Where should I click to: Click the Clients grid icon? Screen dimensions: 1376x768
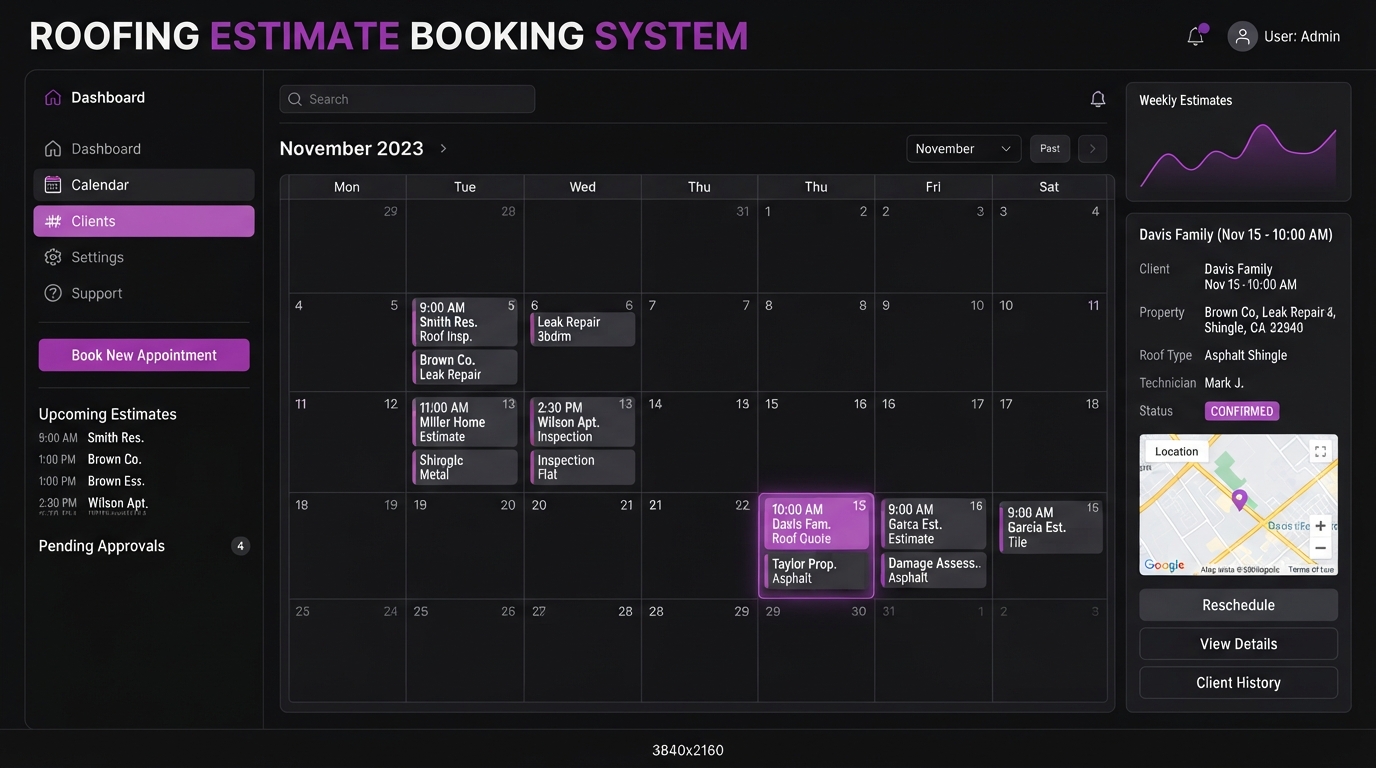coord(53,221)
